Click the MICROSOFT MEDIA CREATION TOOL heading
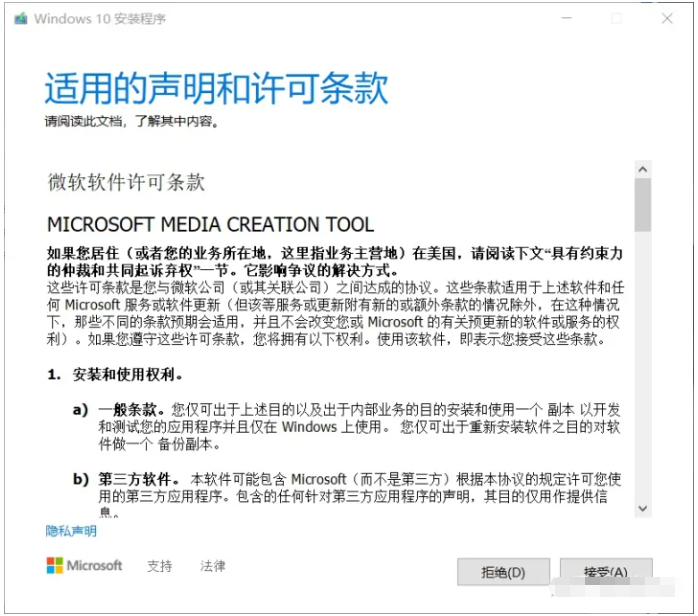The width and height of the screenshot is (698, 616). pyautogui.click(x=211, y=224)
